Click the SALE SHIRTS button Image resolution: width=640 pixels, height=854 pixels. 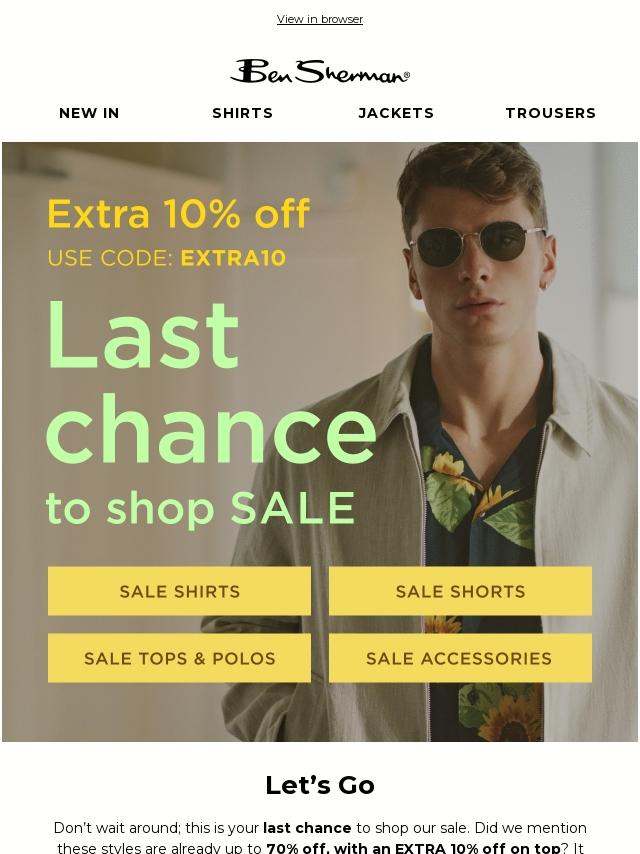tap(179, 591)
